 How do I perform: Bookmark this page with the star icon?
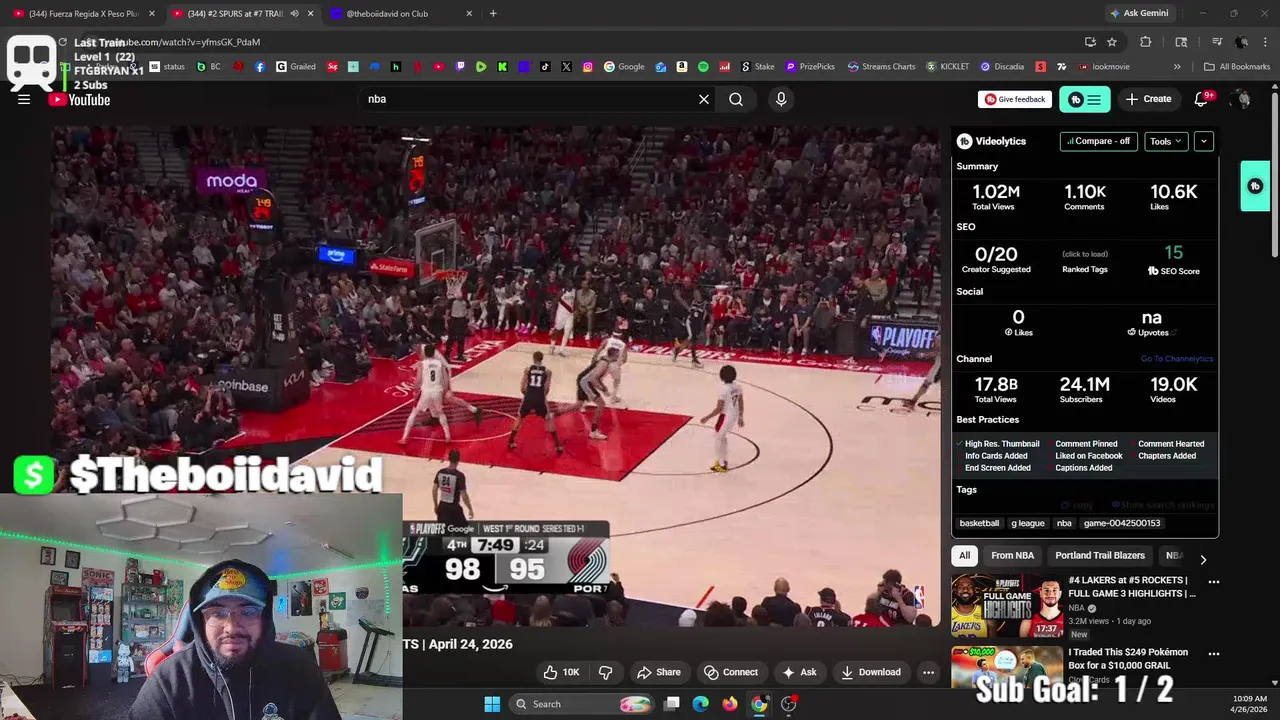[x=1112, y=42]
